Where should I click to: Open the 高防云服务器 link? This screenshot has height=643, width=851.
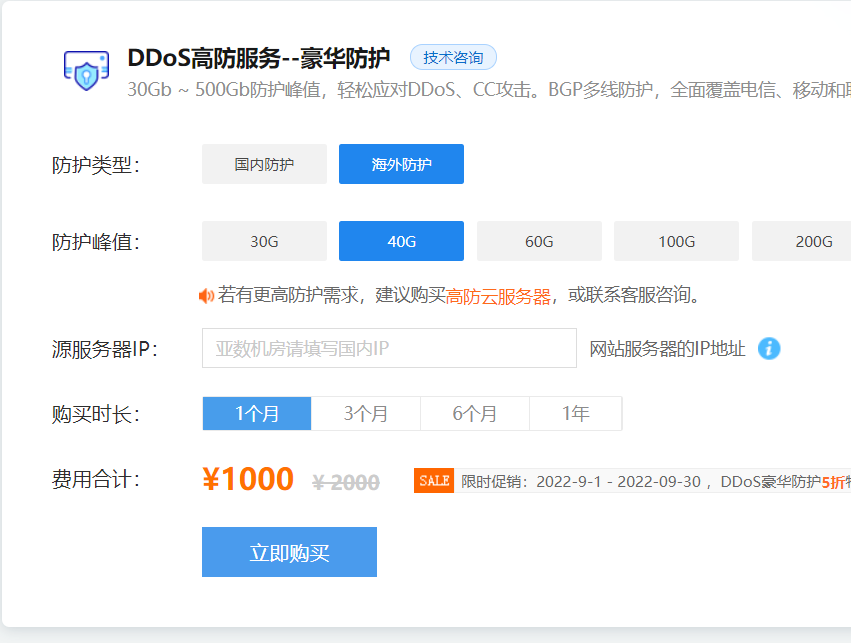[x=498, y=296]
